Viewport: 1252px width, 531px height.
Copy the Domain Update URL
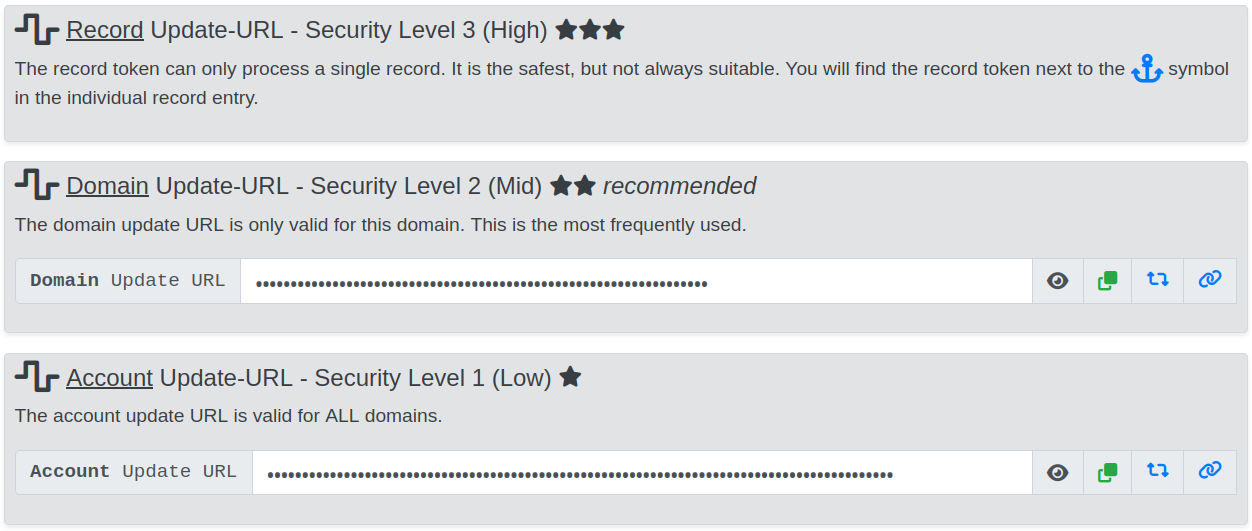coord(1107,281)
